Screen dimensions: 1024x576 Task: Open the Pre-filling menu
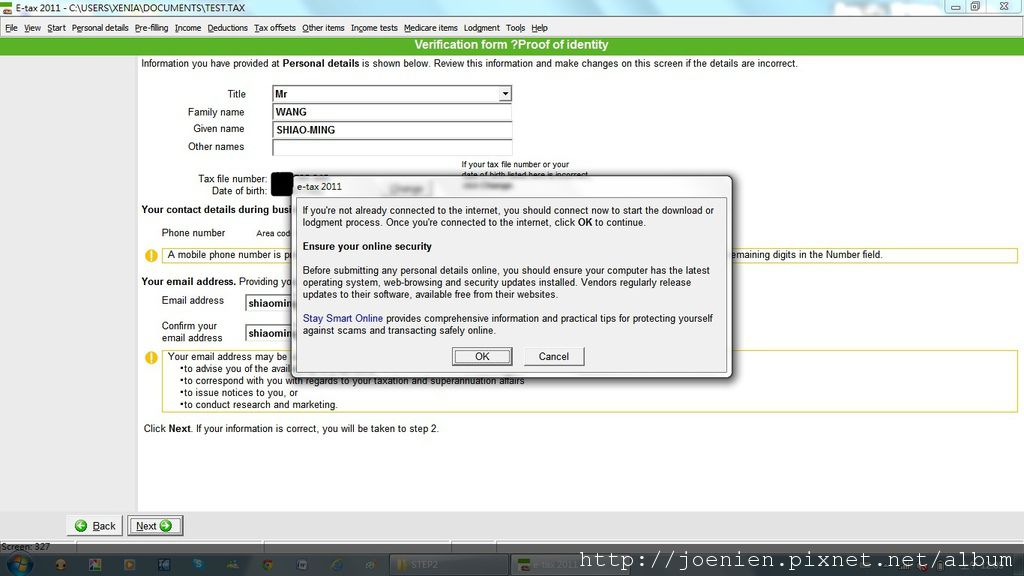[x=152, y=28]
